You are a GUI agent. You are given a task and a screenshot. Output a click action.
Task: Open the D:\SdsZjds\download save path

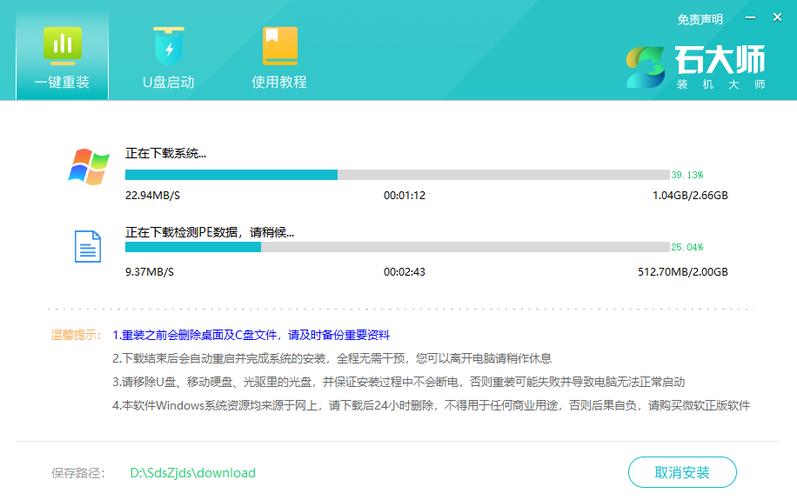tap(193, 473)
